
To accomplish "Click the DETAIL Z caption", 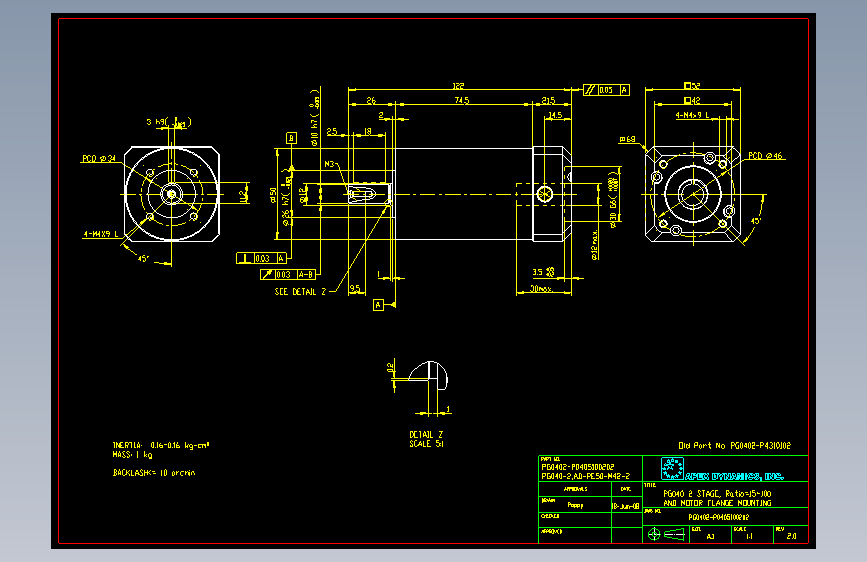I will (426, 435).
